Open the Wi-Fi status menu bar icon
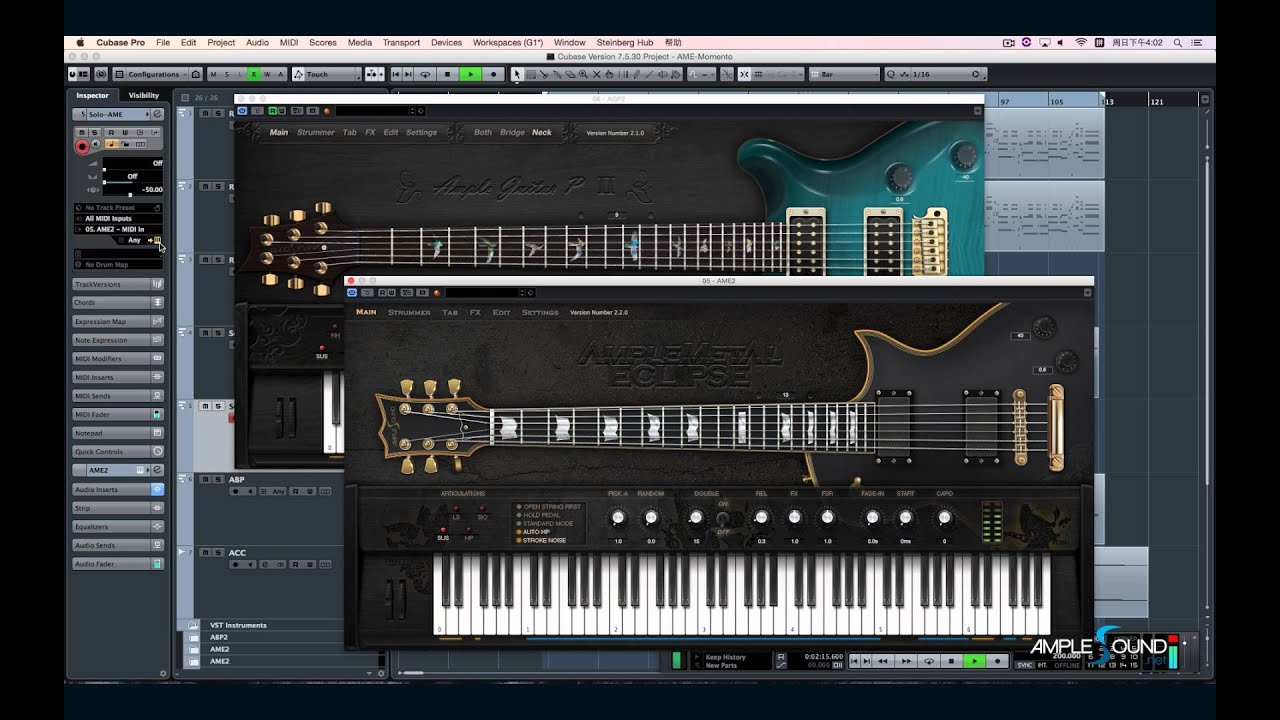This screenshot has height=720, width=1280. tap(1081, 43)
